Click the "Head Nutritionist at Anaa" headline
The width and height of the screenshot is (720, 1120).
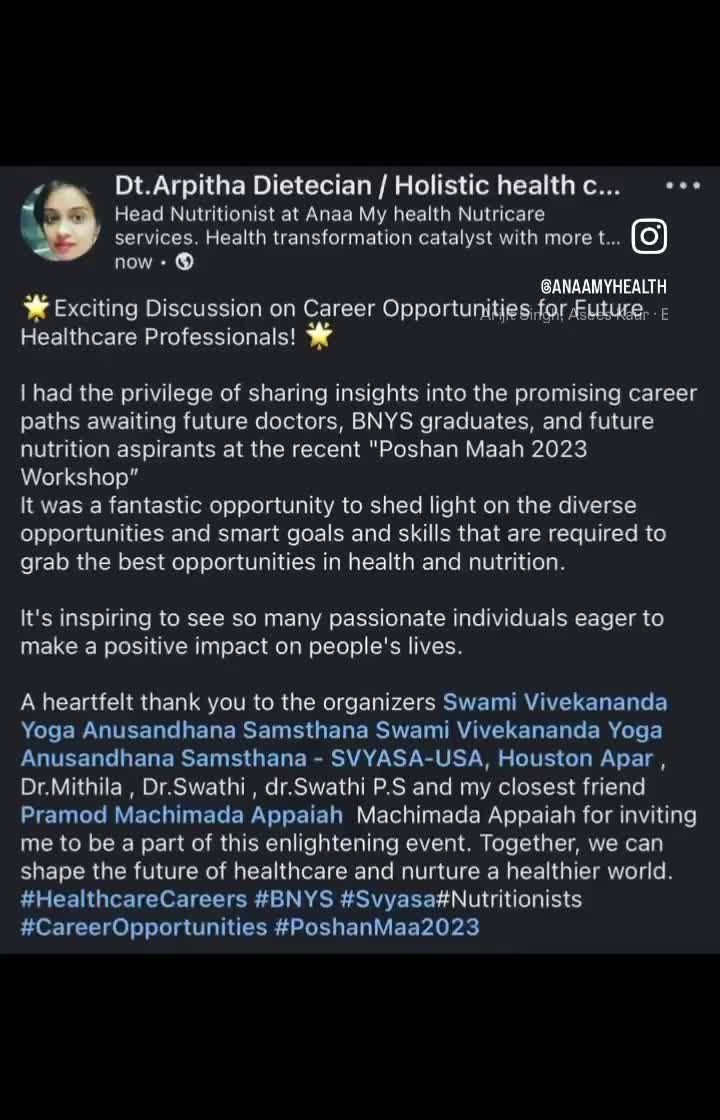pyautogui.click(x=330, y=214)
